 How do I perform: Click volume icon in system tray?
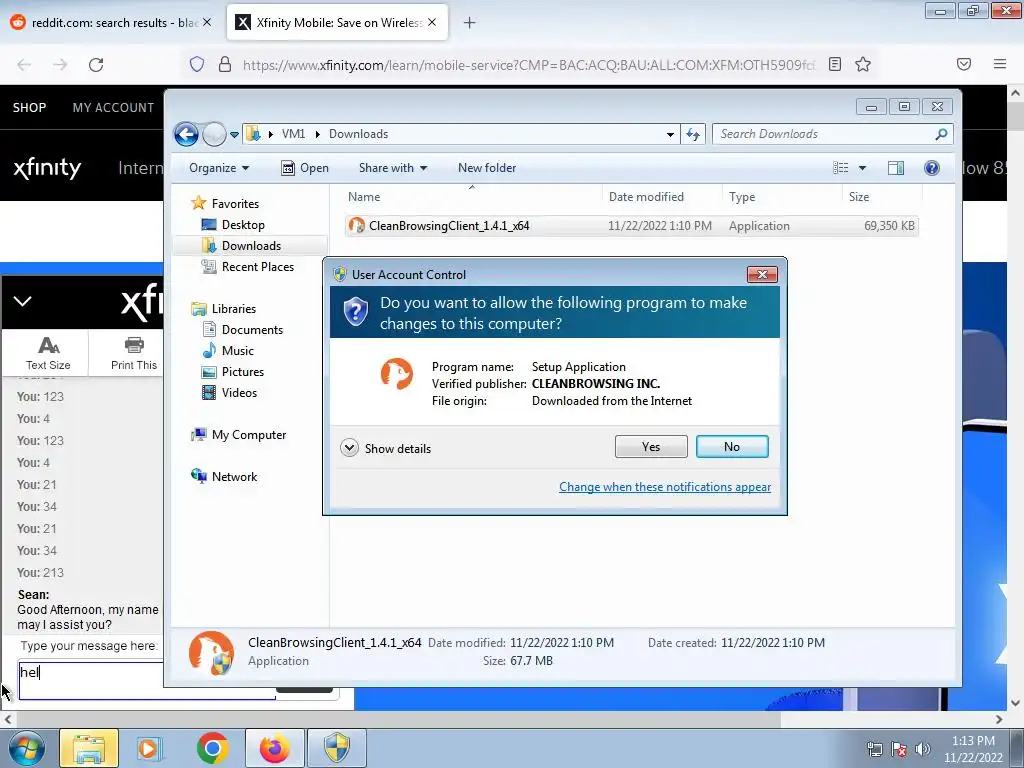(x=923, y=748)
